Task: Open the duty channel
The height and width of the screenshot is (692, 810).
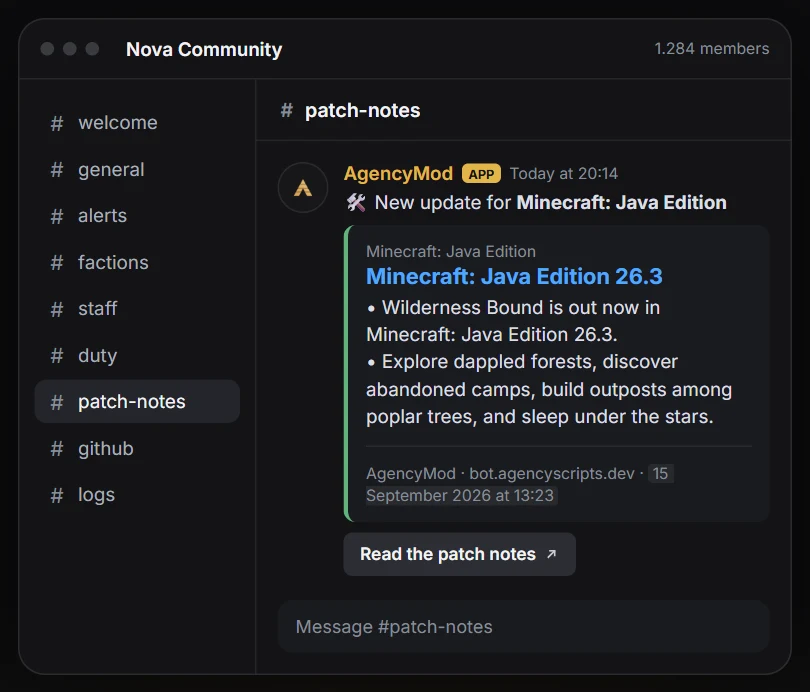Action: (137, 355)
